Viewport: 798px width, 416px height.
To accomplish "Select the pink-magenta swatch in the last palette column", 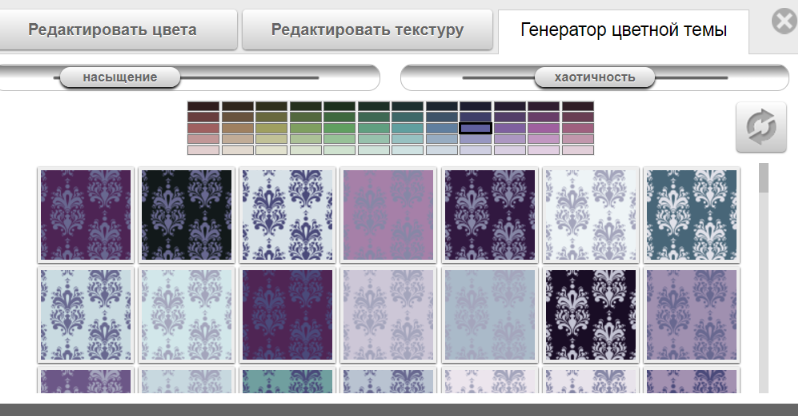I will [x=578, y=128].
